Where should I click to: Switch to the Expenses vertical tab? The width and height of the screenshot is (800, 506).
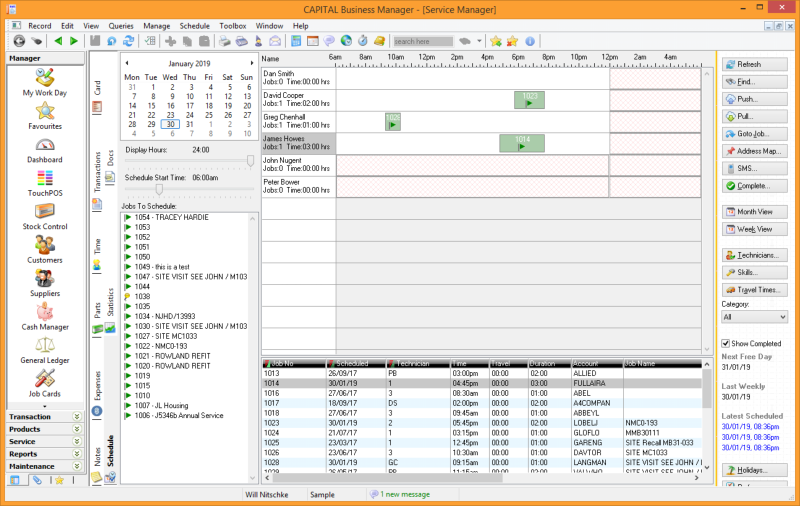[x=97, y=393]
